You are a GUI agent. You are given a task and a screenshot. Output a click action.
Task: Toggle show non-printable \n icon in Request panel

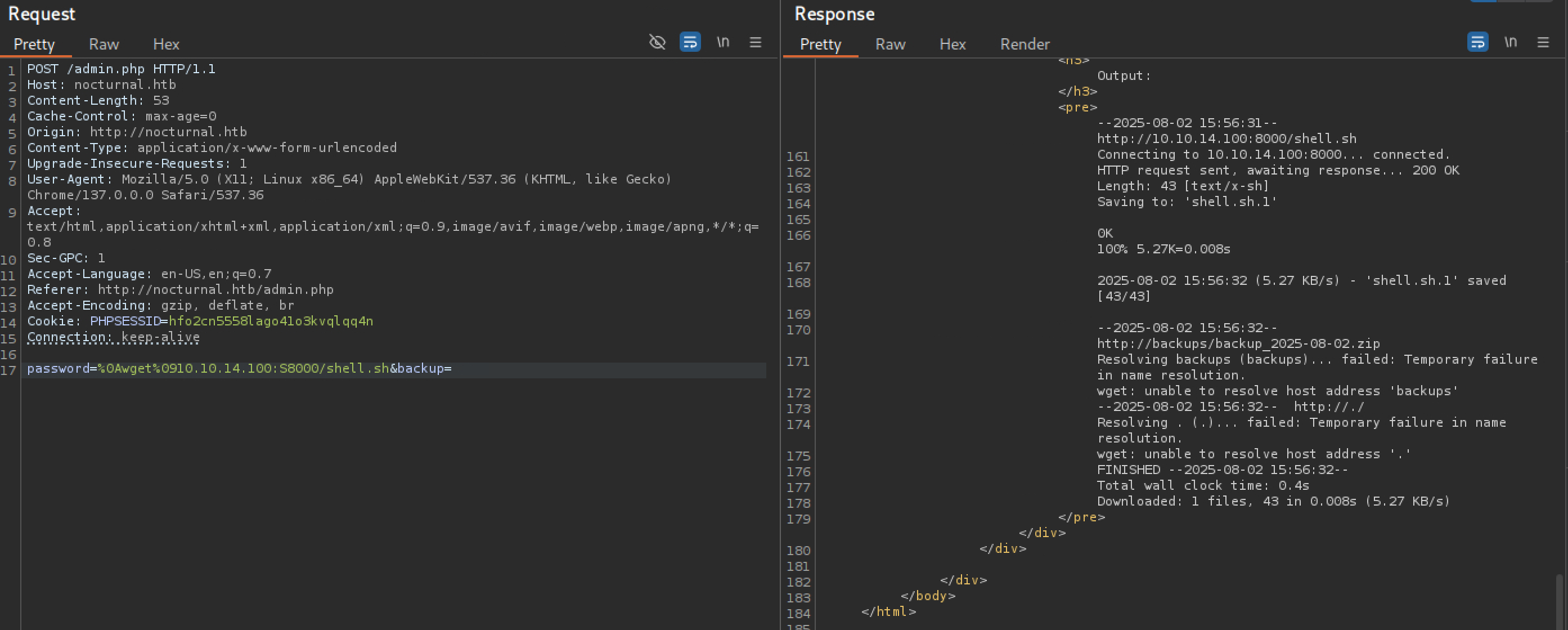722,42
